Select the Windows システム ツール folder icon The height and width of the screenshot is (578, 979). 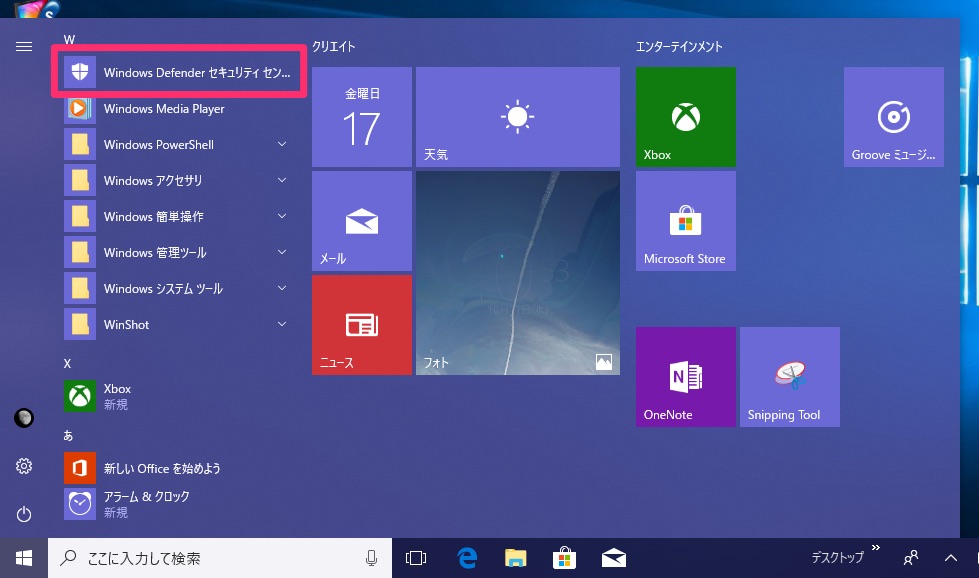[x=80, y=288]
